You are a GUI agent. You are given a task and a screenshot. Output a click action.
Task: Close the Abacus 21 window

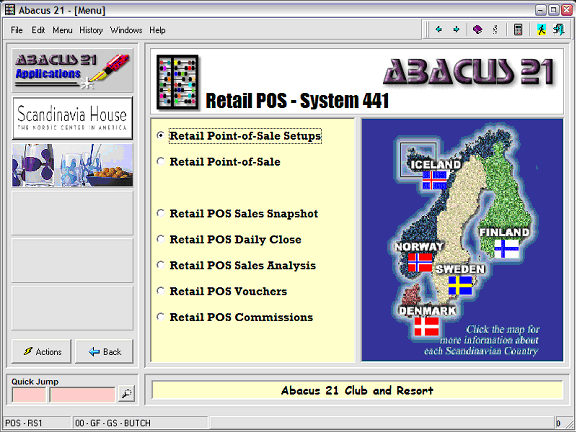pyautogui.click(x=567, y=10)
